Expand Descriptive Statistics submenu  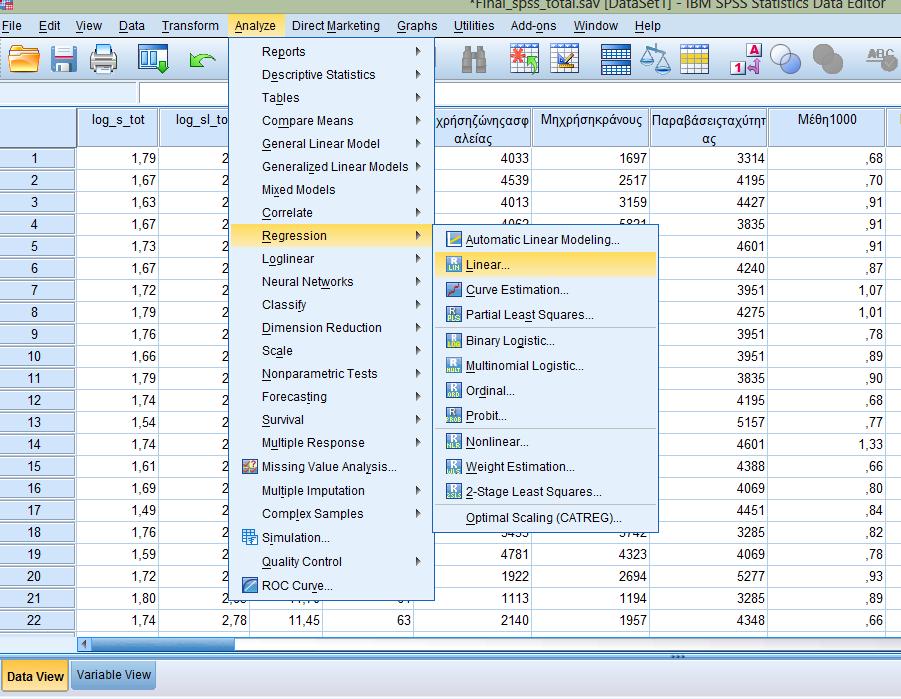click(x=331, y=75)
